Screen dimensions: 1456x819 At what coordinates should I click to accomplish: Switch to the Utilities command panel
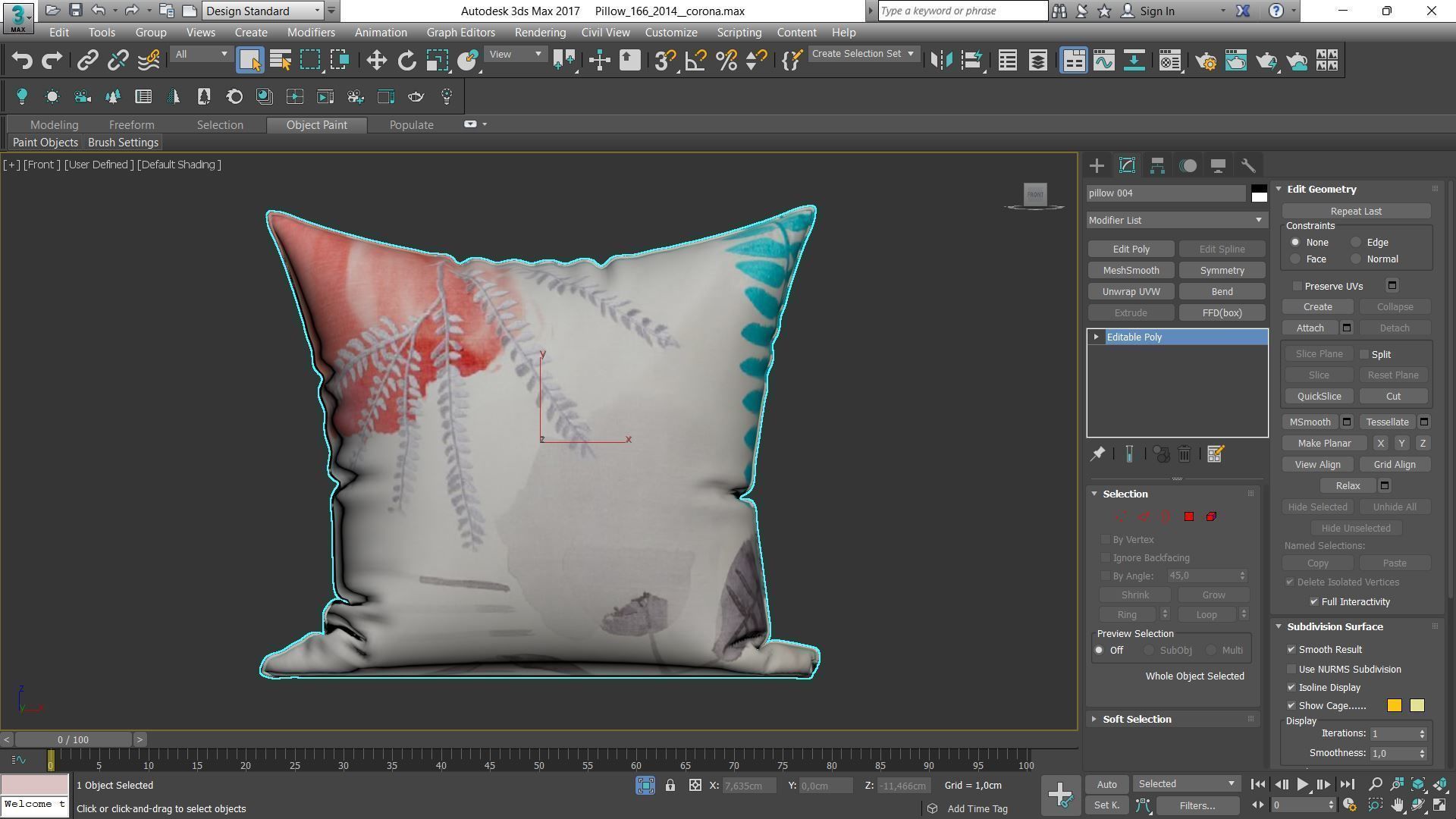(1248, 165)
